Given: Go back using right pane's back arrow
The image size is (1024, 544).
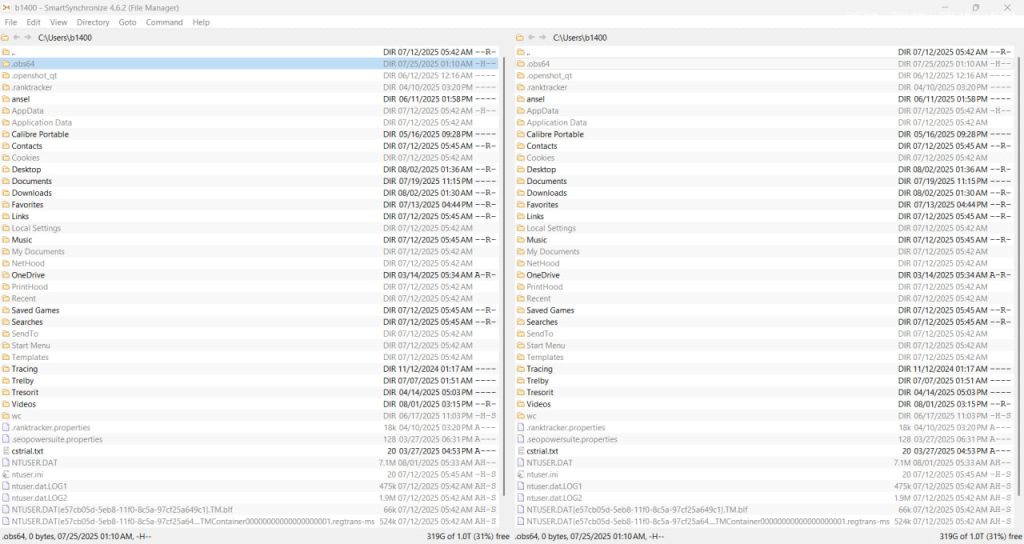Looking at the screenshot, I should coord(531,38).
